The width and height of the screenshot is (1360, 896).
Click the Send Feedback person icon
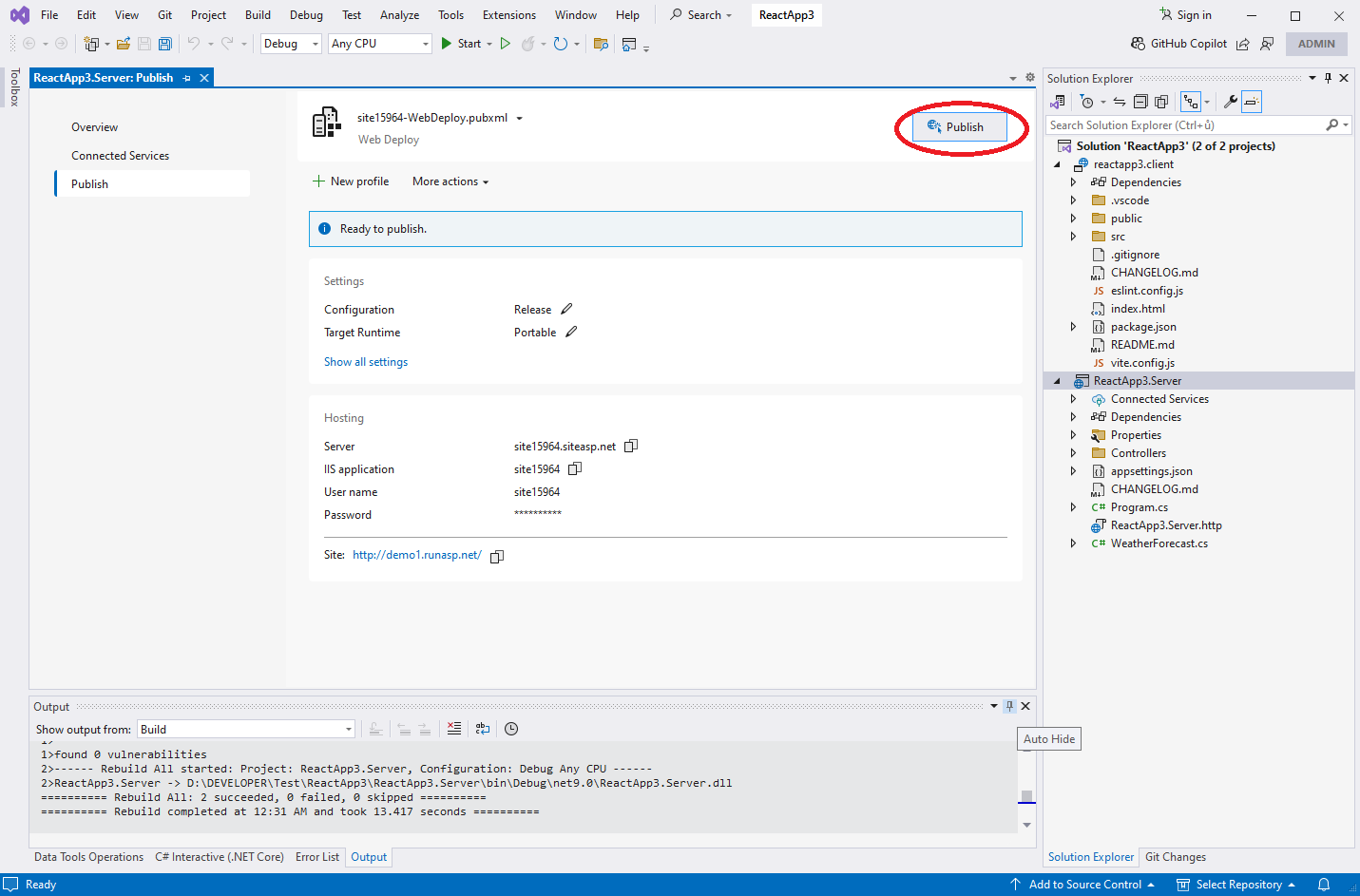click(x=1267, y=44)
